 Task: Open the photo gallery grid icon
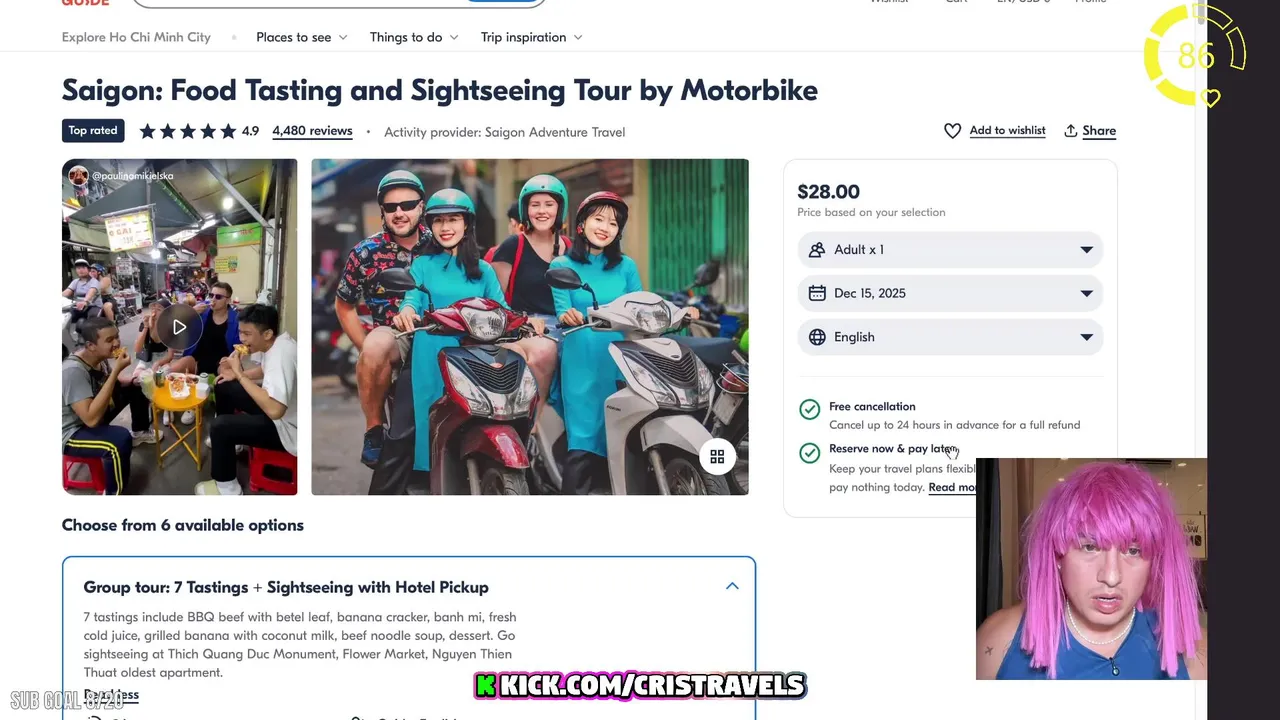coord(717,457)
